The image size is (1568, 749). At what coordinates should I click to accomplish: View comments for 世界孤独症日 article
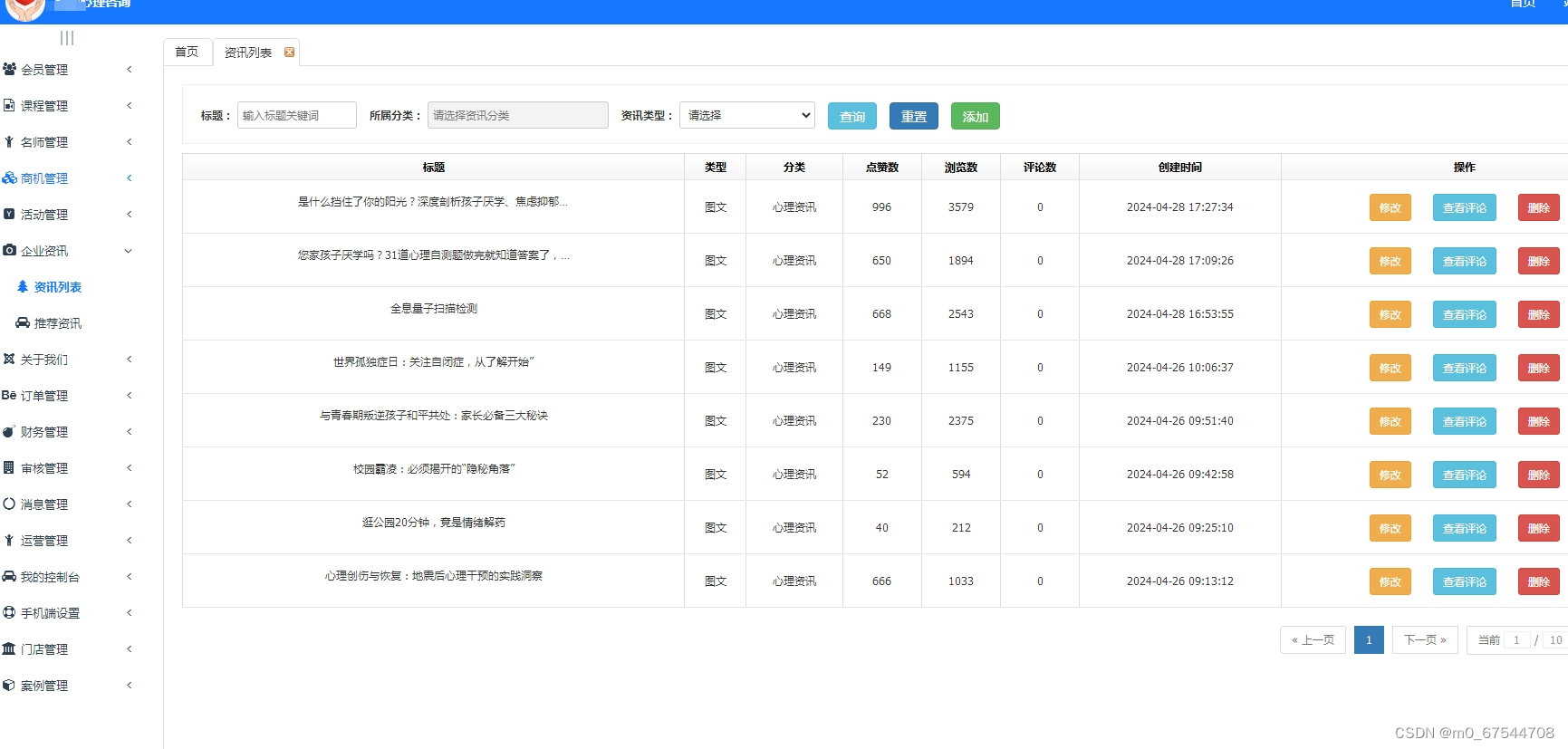point(1465,368)
